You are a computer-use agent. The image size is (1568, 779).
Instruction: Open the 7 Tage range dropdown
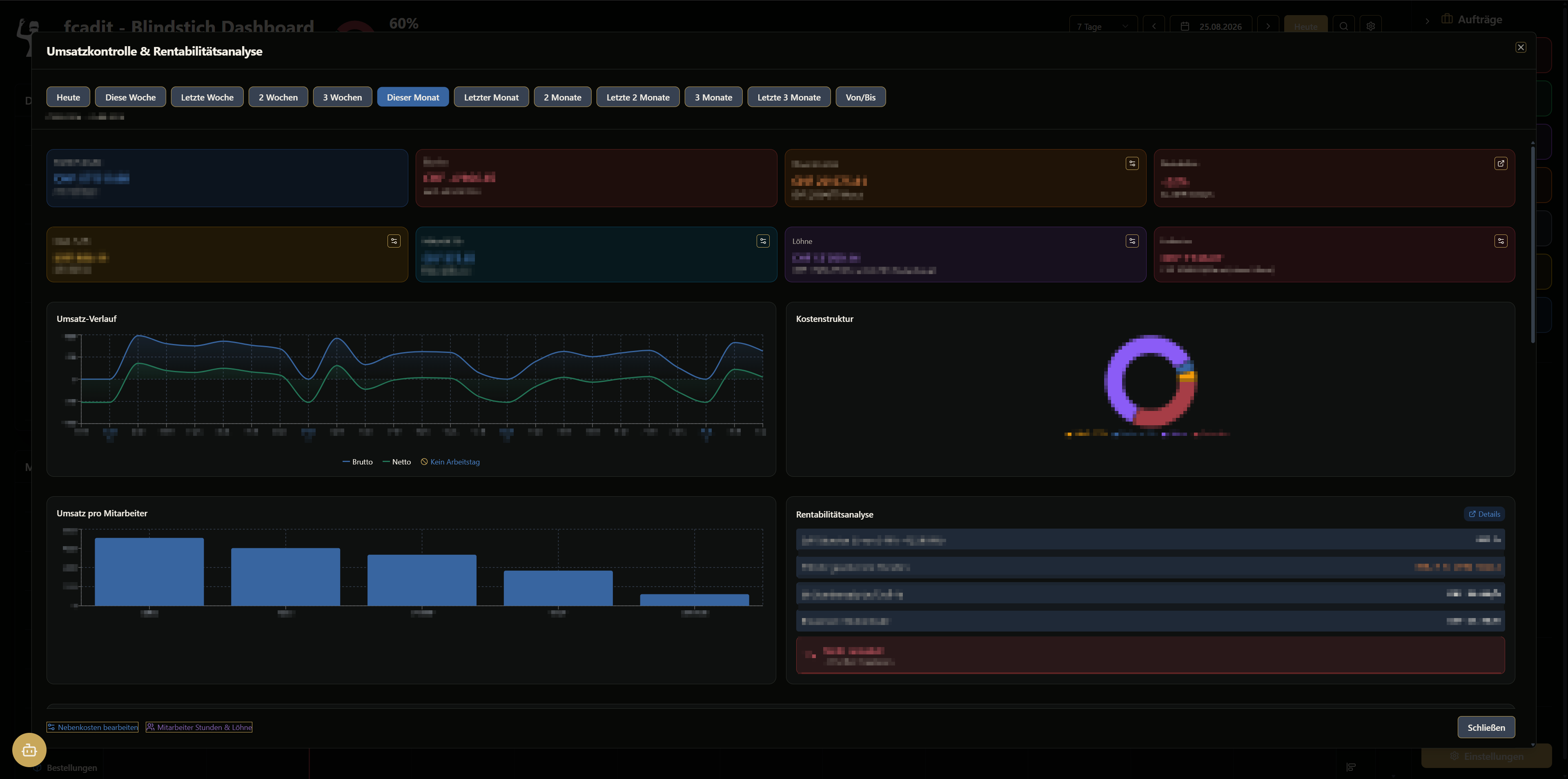(1103, 26)
